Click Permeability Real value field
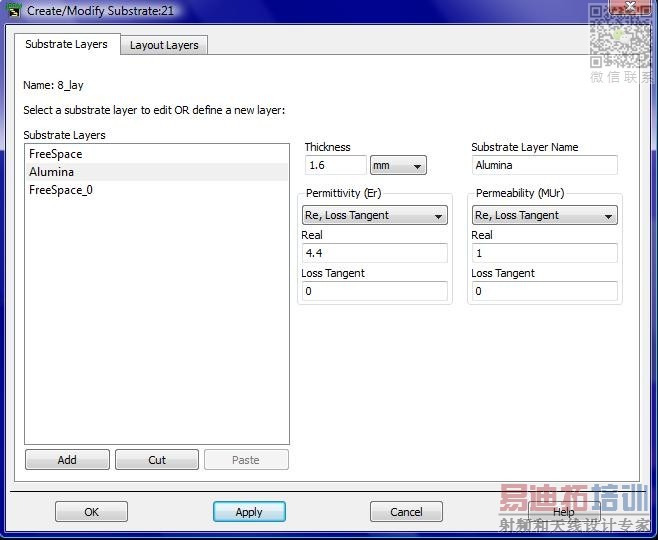 coord(544,253)
